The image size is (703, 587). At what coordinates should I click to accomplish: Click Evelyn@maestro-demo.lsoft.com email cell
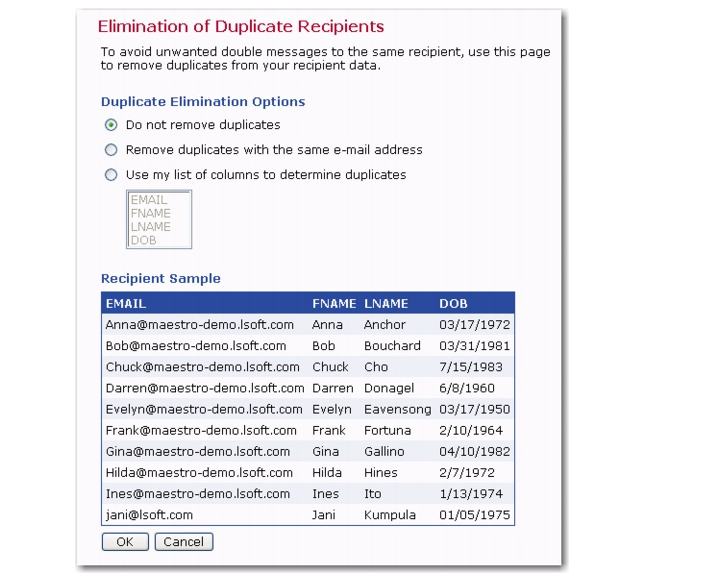[204, 409]
